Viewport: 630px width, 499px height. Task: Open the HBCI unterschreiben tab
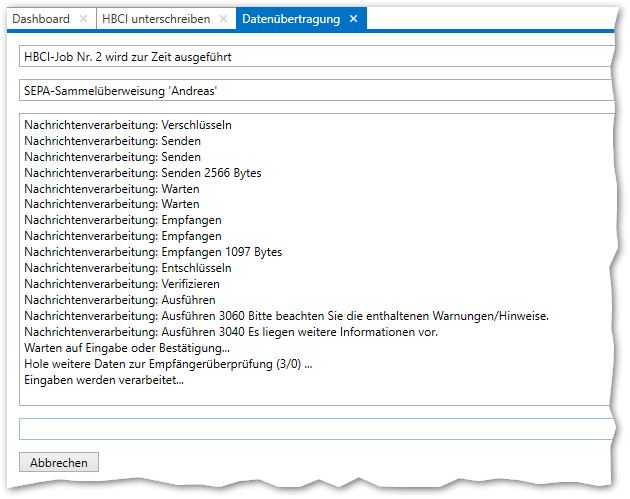(x=156, y=19)
